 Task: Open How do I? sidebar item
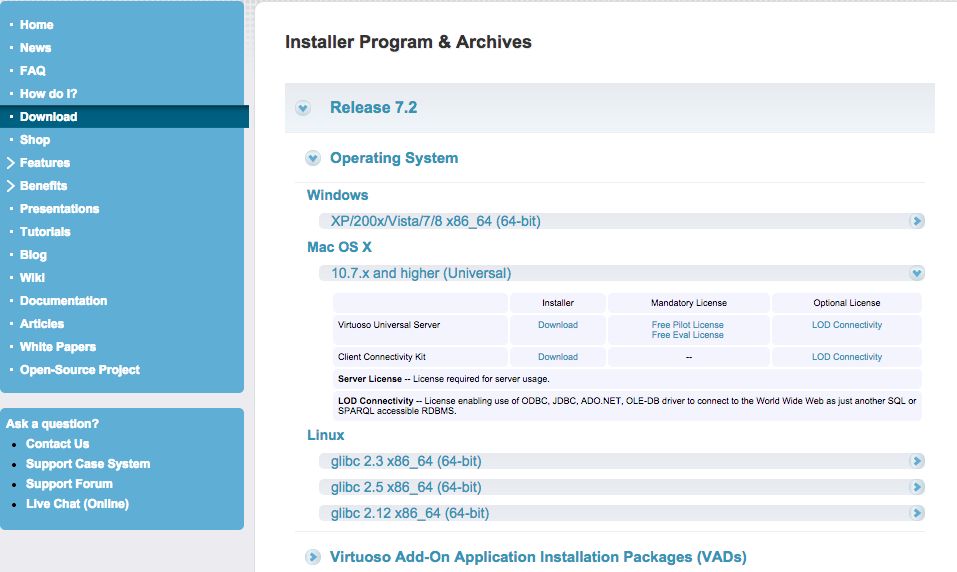click(48, 94)
